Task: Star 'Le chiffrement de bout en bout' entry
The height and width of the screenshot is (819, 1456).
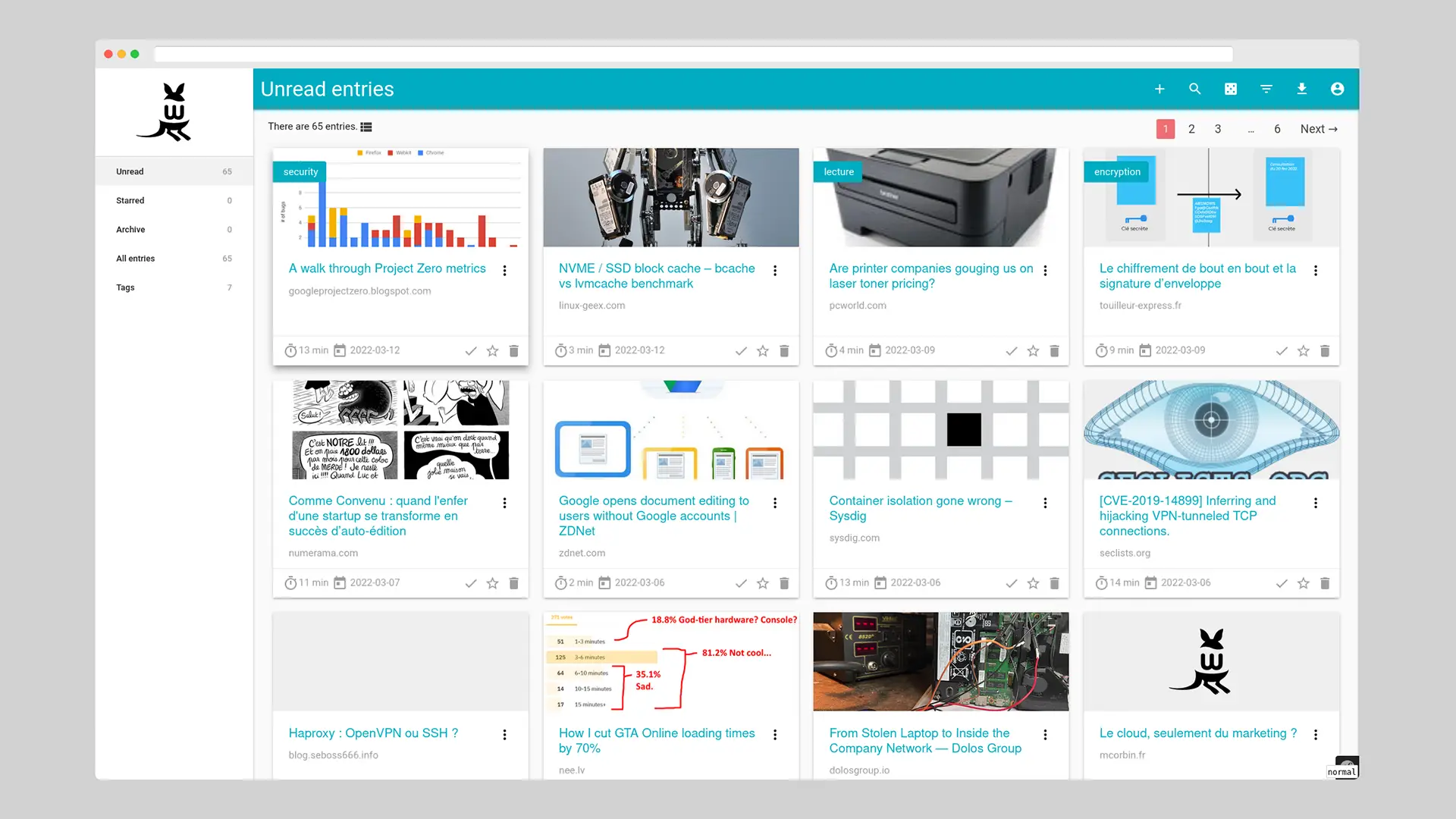Action: (x=1303, y=350)
